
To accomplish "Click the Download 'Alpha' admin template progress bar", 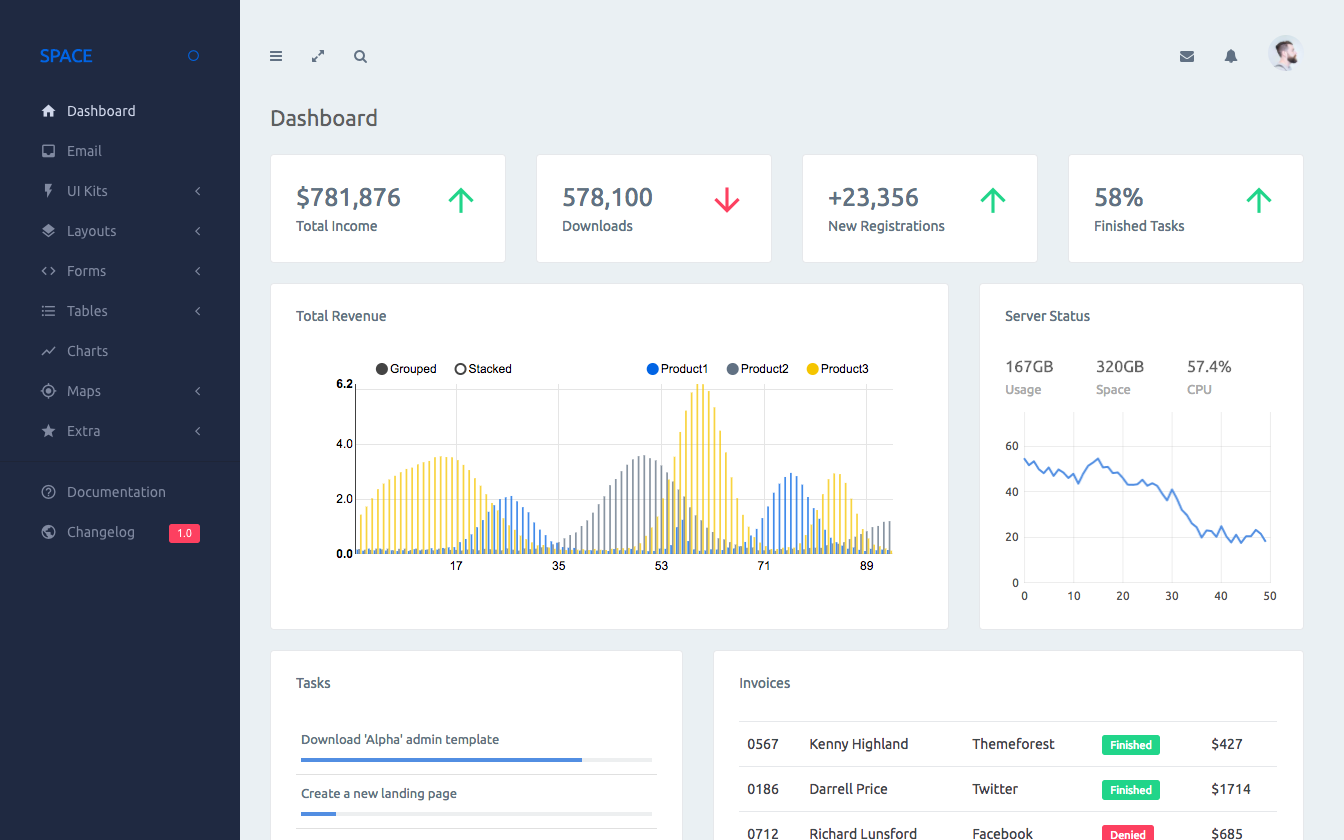I will click(x=476, y=760).
